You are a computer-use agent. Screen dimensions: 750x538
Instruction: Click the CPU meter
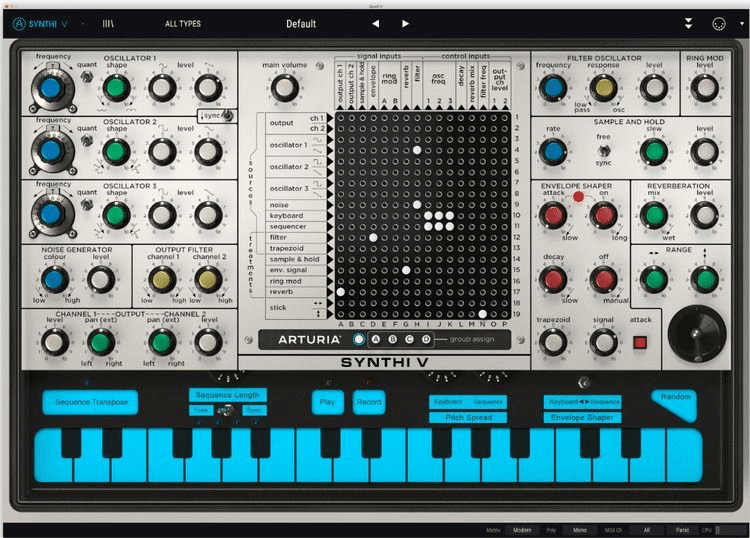click(x=723, y=530)
